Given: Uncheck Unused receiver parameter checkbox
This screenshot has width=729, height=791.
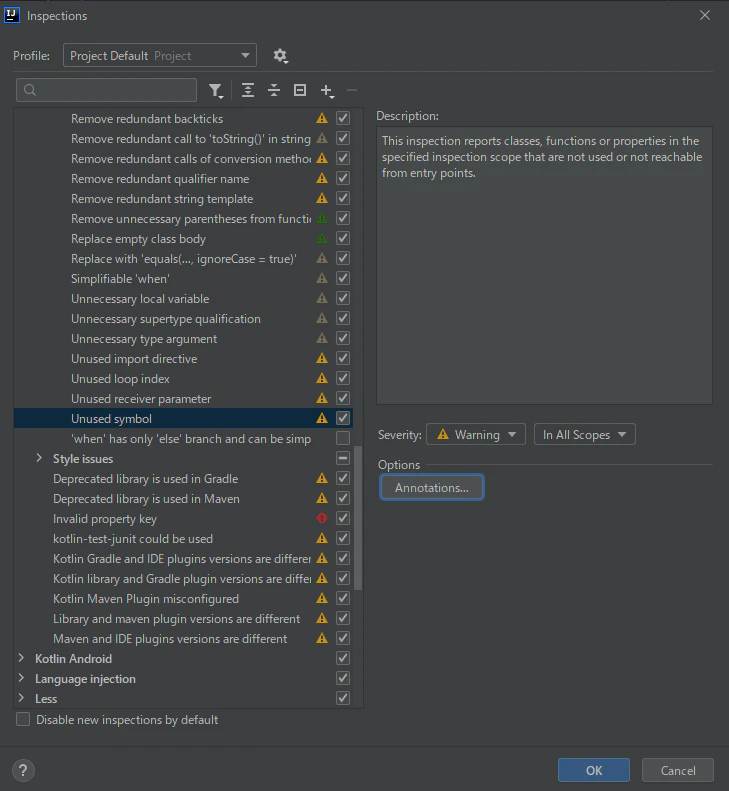Looking at the screenshot, I should 343,398.
